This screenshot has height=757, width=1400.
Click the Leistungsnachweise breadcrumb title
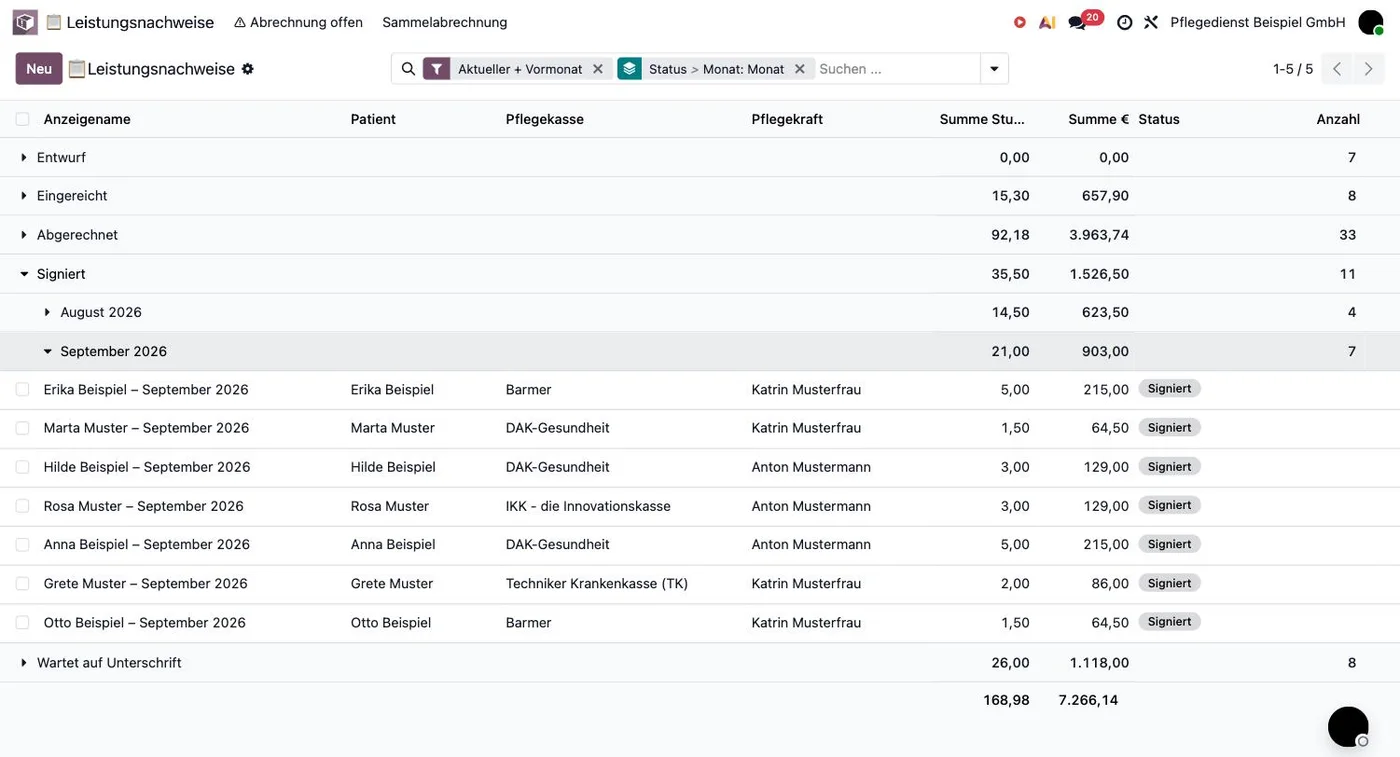(161, 69)
